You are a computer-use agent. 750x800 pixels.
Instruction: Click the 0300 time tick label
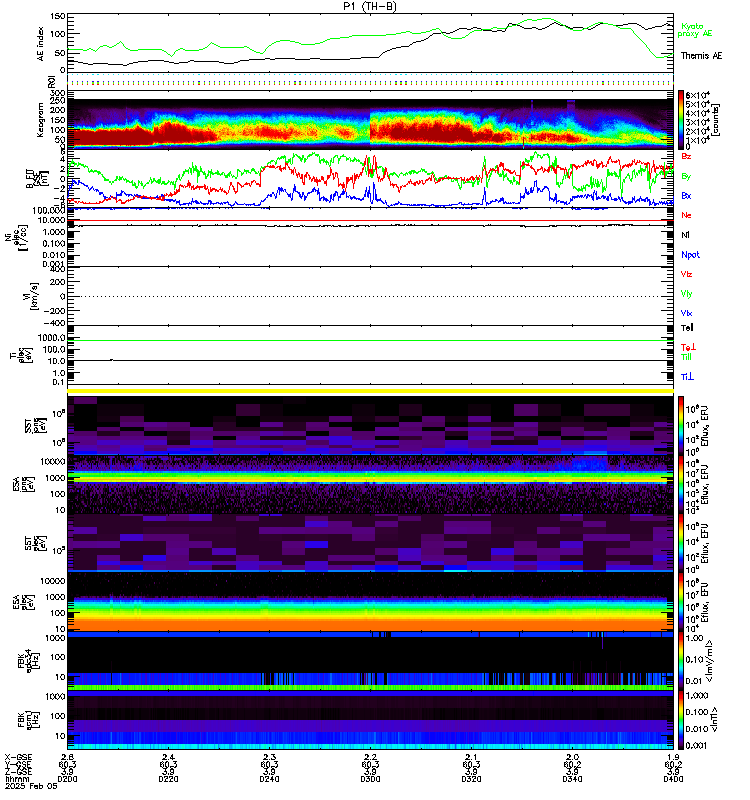tap(370, 779)
